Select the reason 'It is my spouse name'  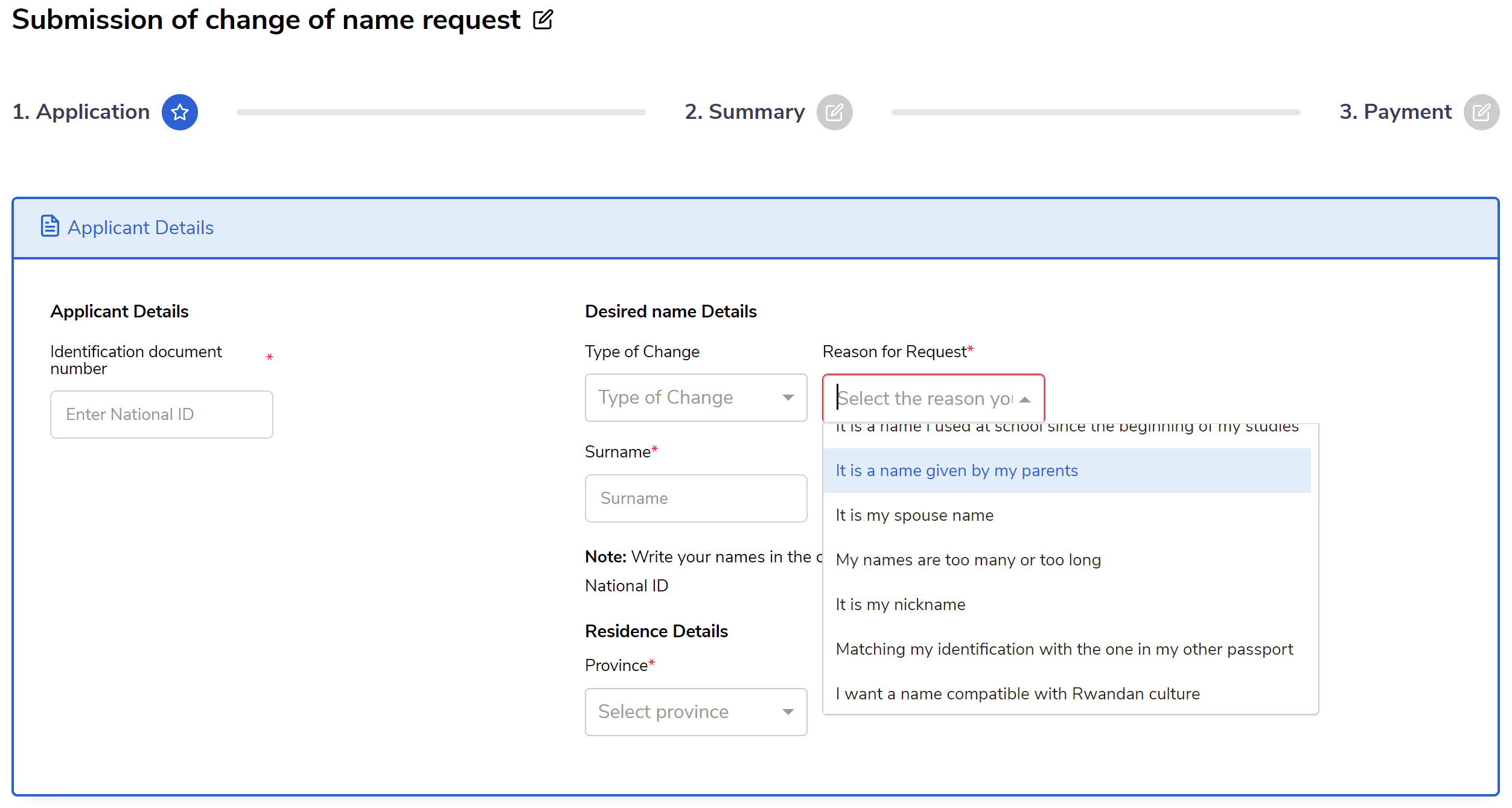point(914,515)
